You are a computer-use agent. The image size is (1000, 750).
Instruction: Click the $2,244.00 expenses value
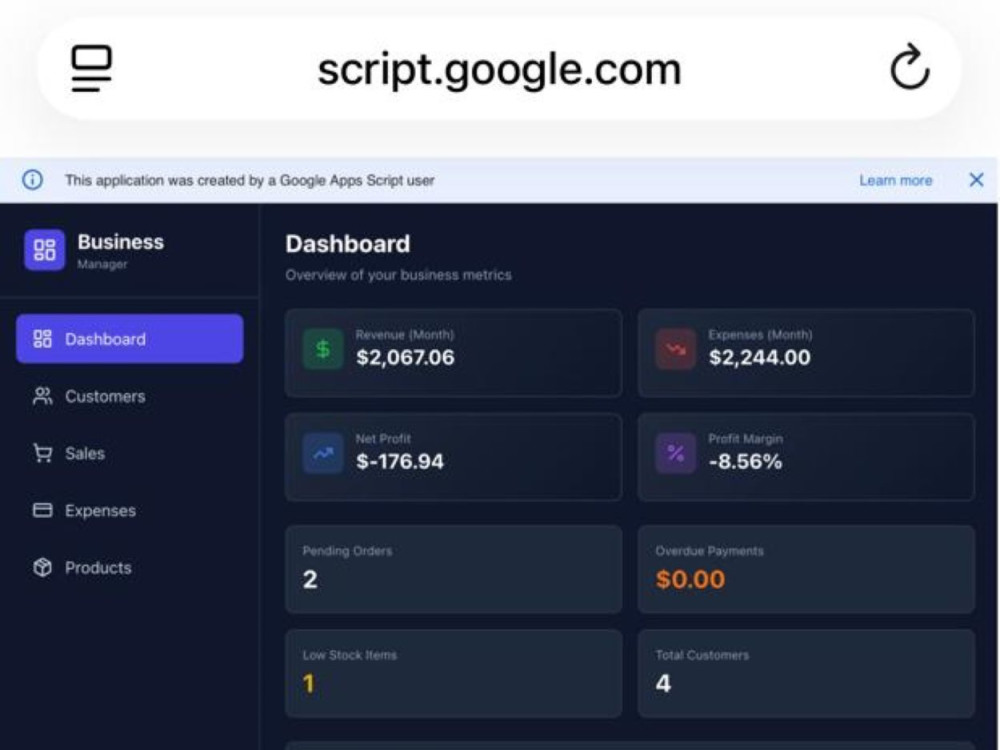(x=760, y=357)
